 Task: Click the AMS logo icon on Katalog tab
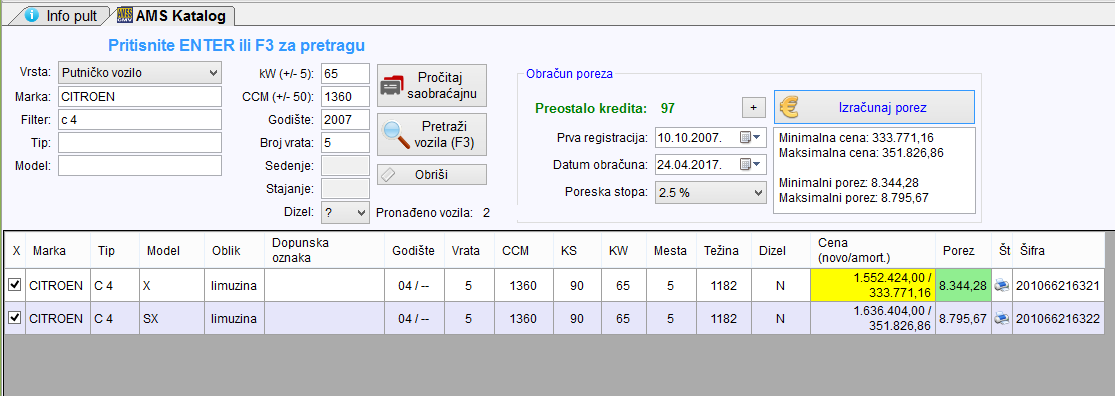tap(124, 15)
